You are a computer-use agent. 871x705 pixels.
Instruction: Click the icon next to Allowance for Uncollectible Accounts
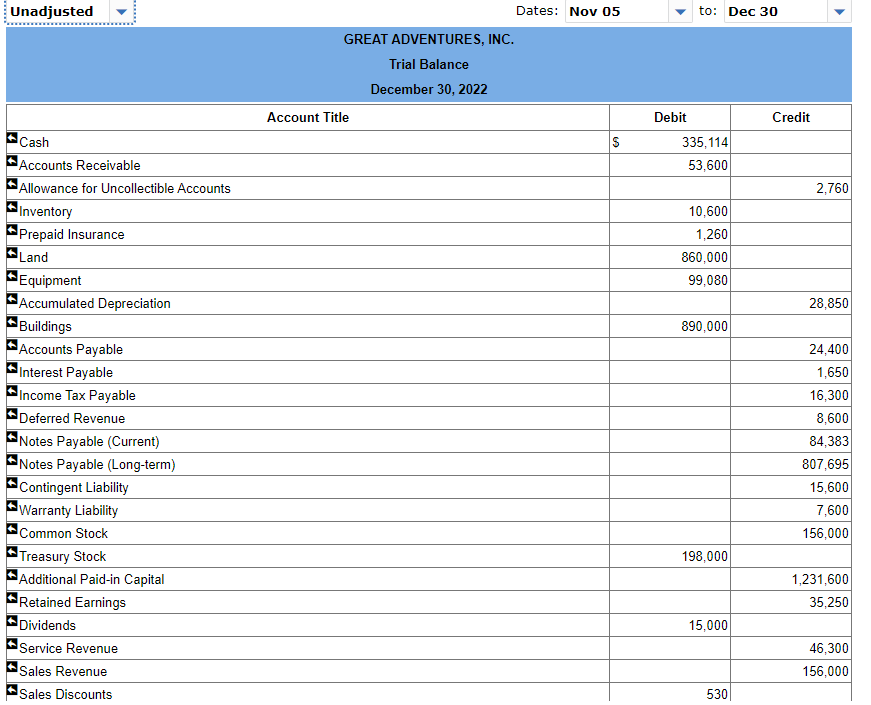pos(10,184)
